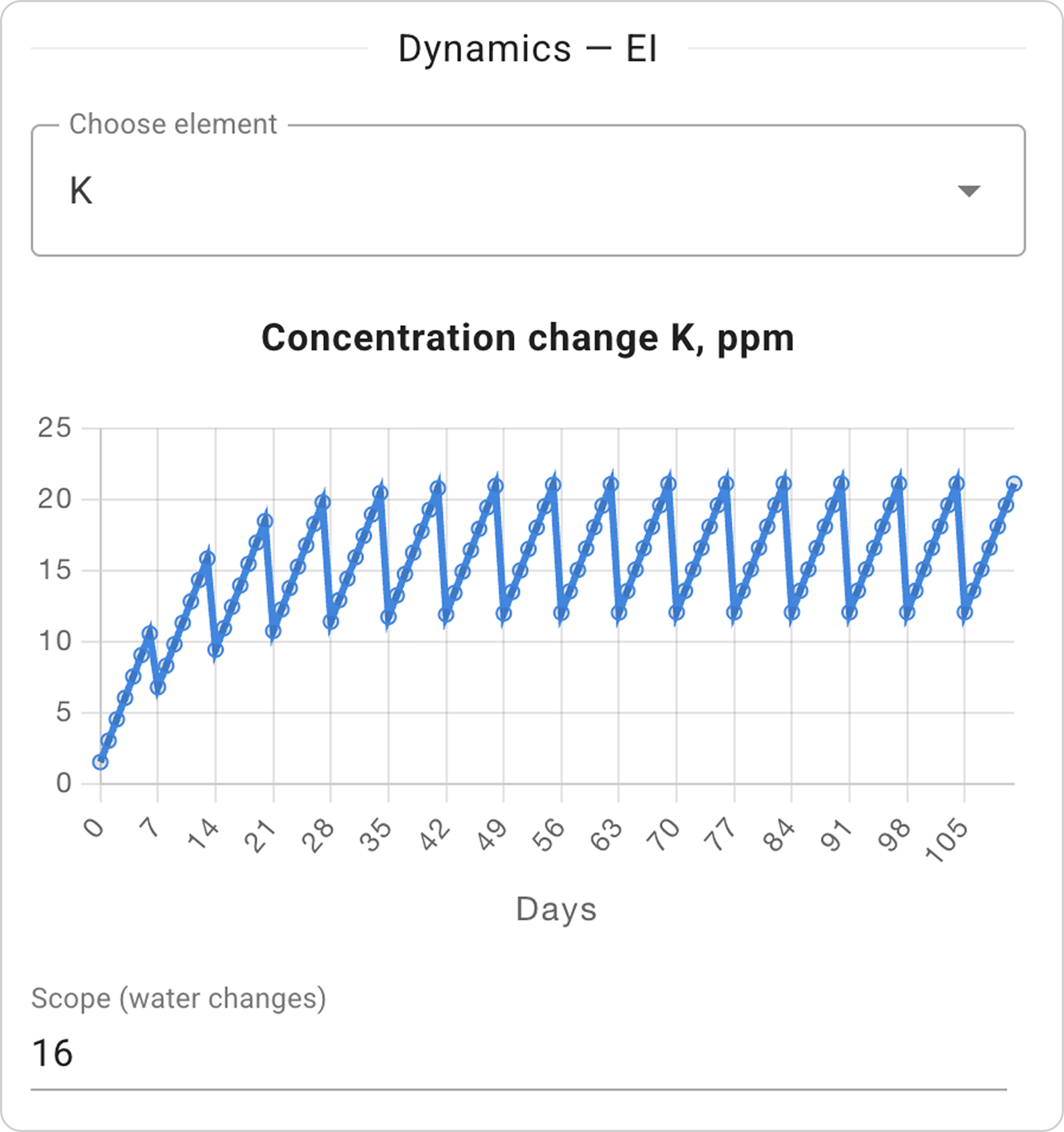The height and width of the screenshot is (1132, 1064).
Task: Click the peak data point before day 14
Action: (x=207, y=559)
